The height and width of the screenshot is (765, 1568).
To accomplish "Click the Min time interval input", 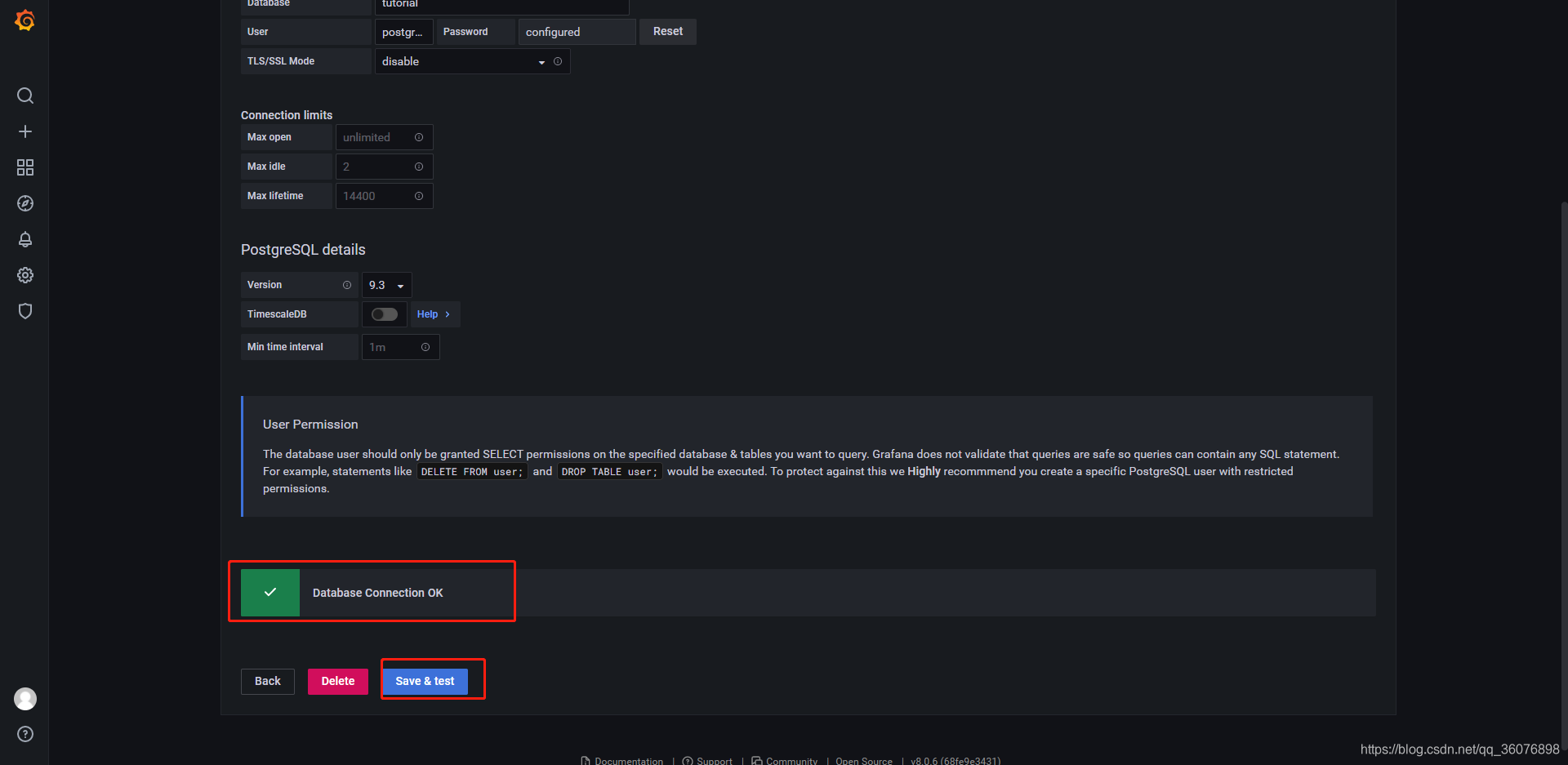I will coord(400,347).
